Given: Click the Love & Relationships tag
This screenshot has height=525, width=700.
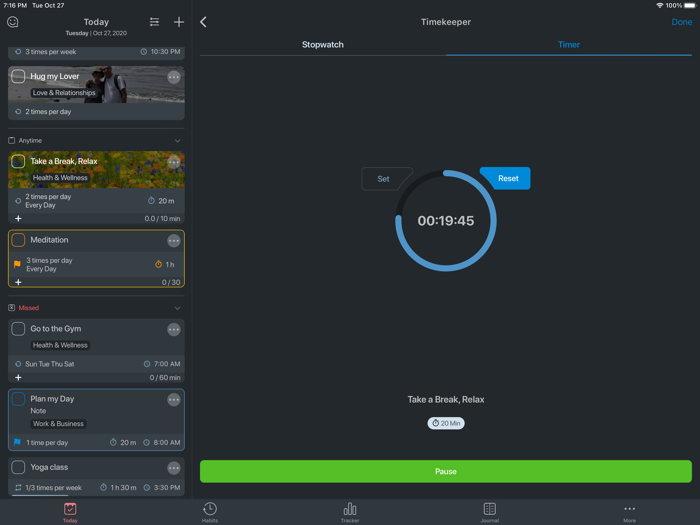Looking at the screenshot, I should [64, 93].
